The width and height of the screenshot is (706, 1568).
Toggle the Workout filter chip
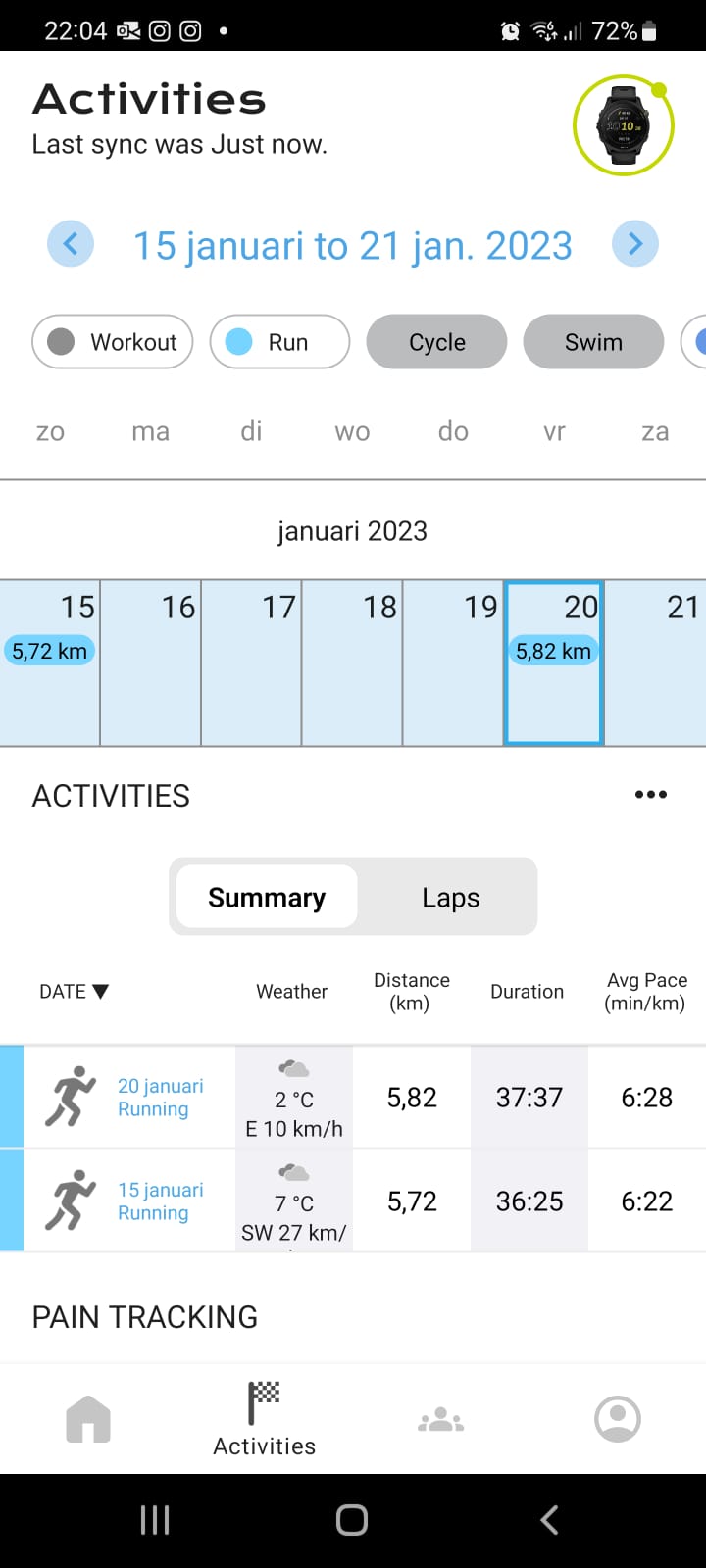113,341
